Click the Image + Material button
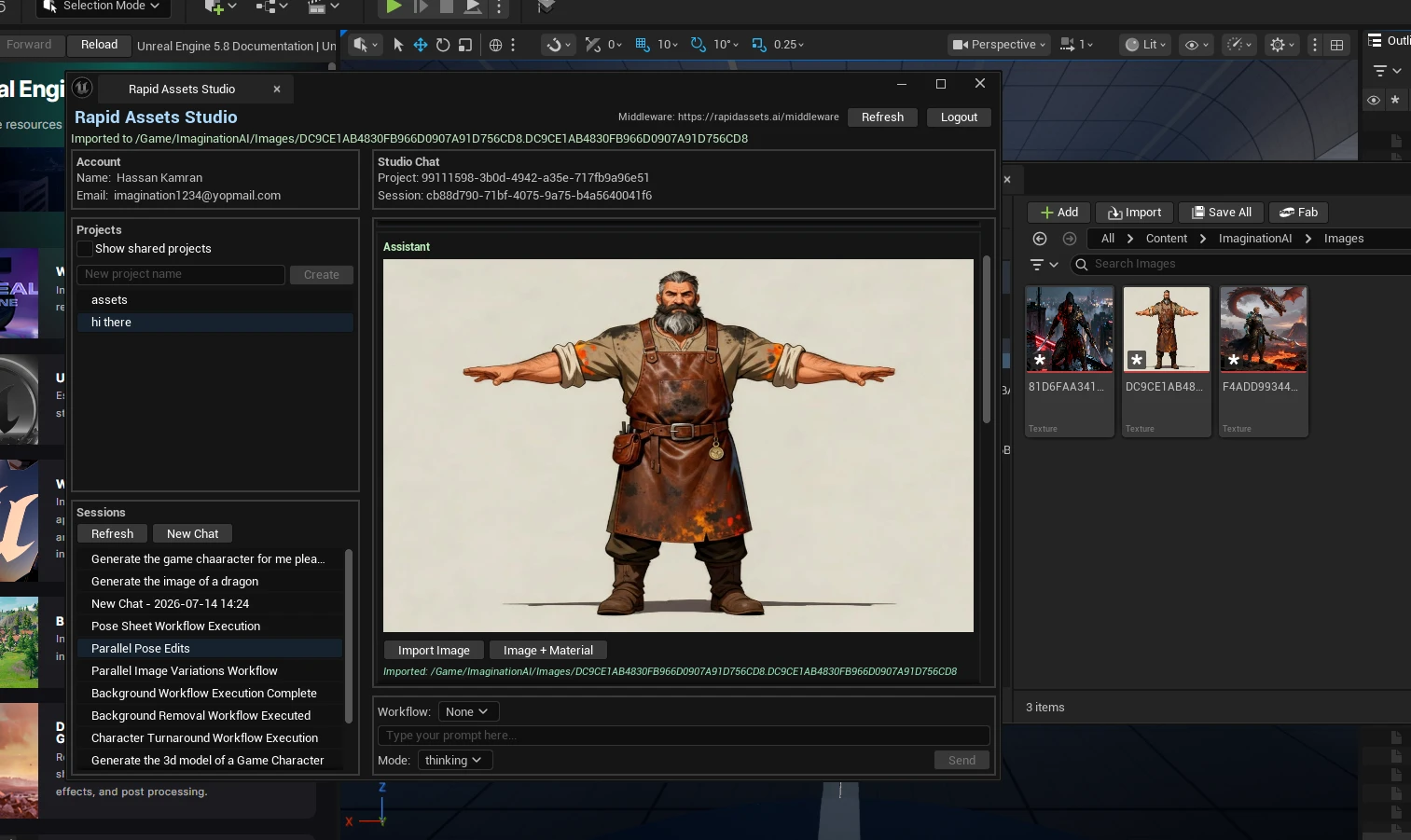This screenshot has height=840, width=1411. (x=548, y=651)
